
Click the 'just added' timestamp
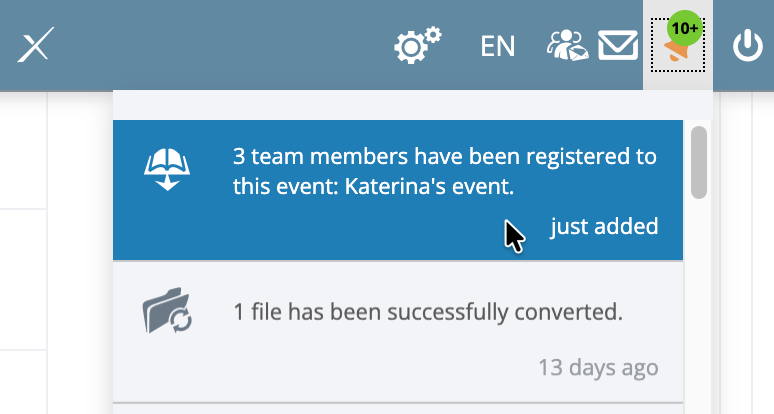pyautogui.click(x=604, y=226)
